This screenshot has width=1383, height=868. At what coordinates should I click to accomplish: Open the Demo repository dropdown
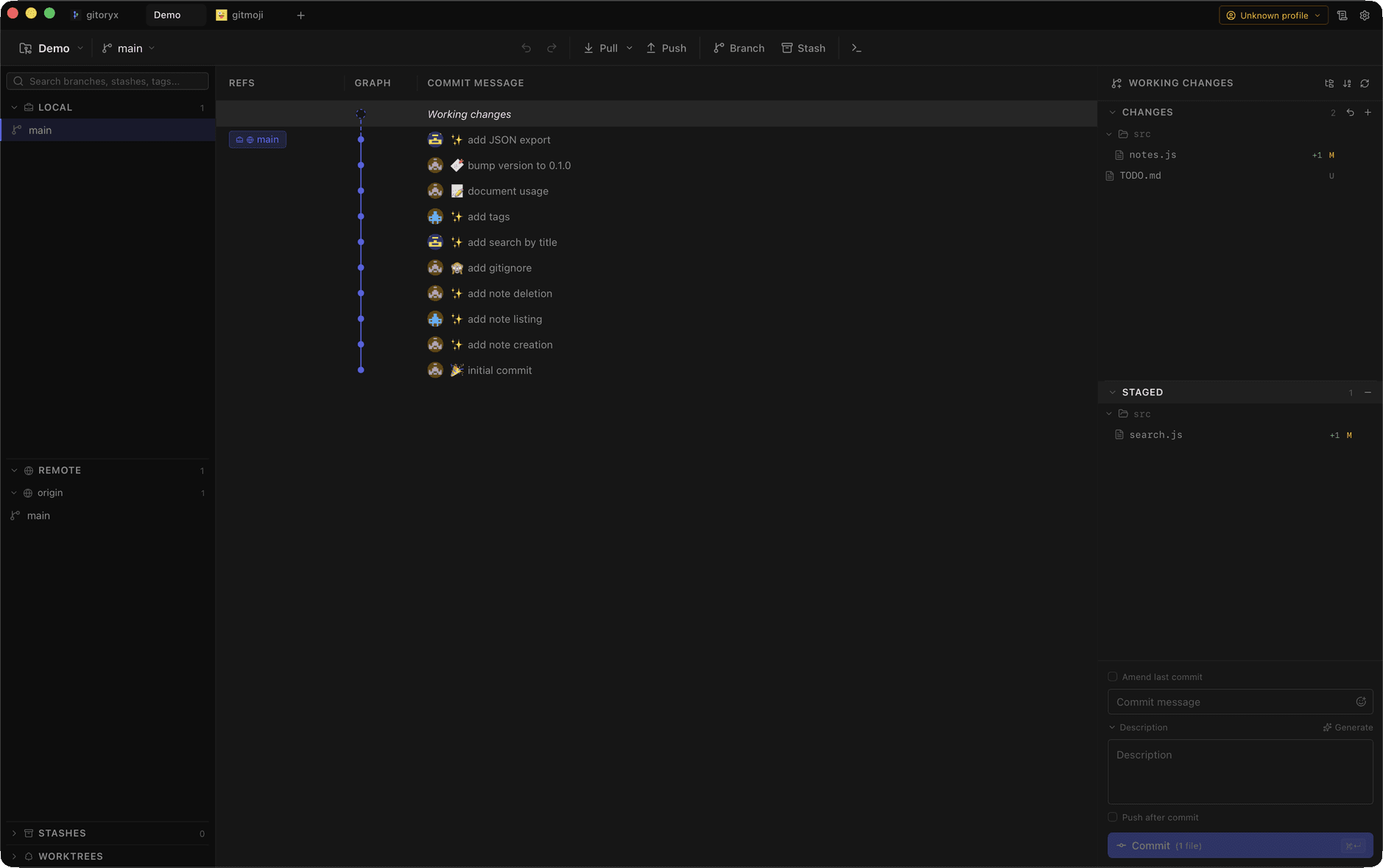point(52,48)
